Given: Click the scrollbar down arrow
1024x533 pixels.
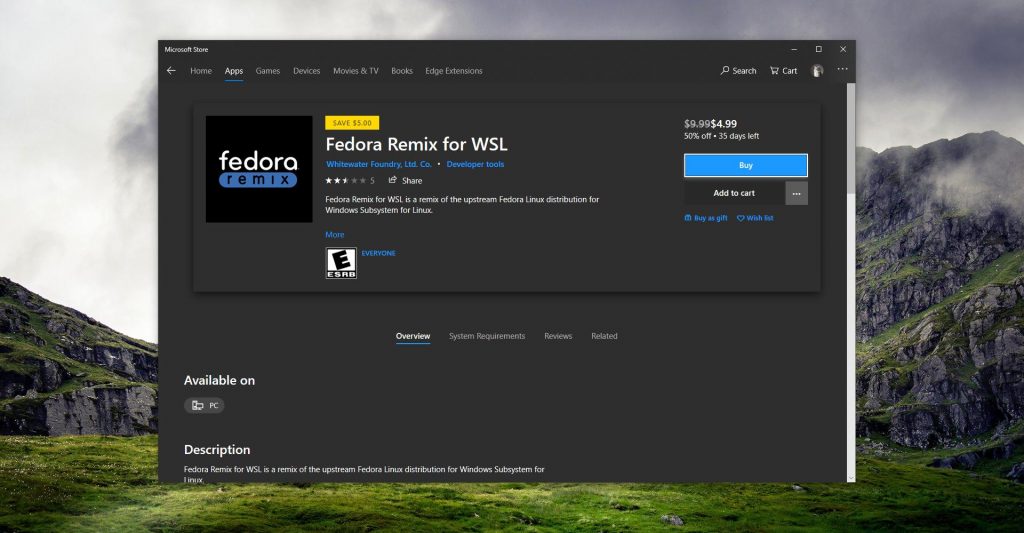Looking at the screenshot, I should click(851, 478).
